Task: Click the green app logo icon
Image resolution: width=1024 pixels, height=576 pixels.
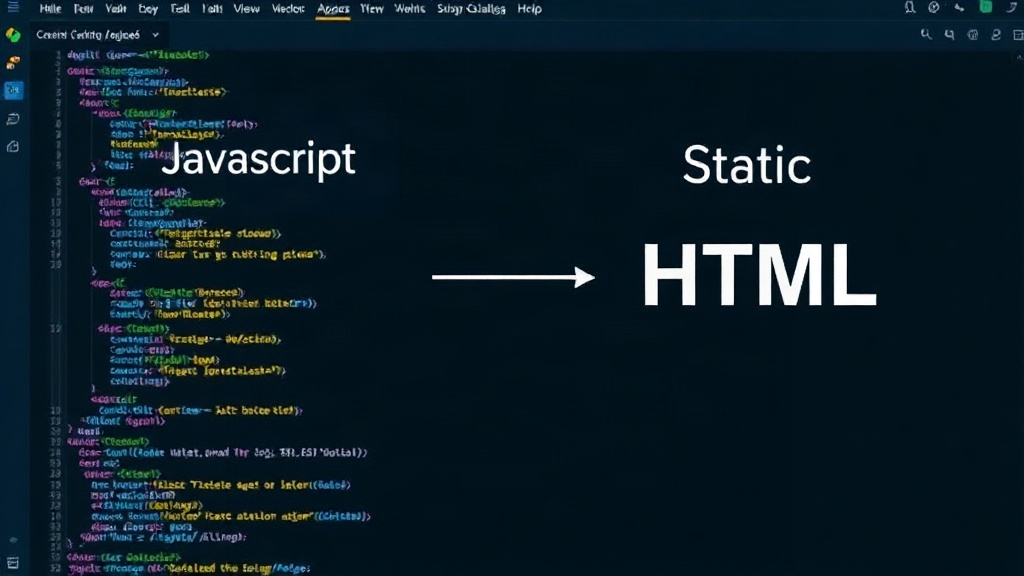Action: (13, 35)
